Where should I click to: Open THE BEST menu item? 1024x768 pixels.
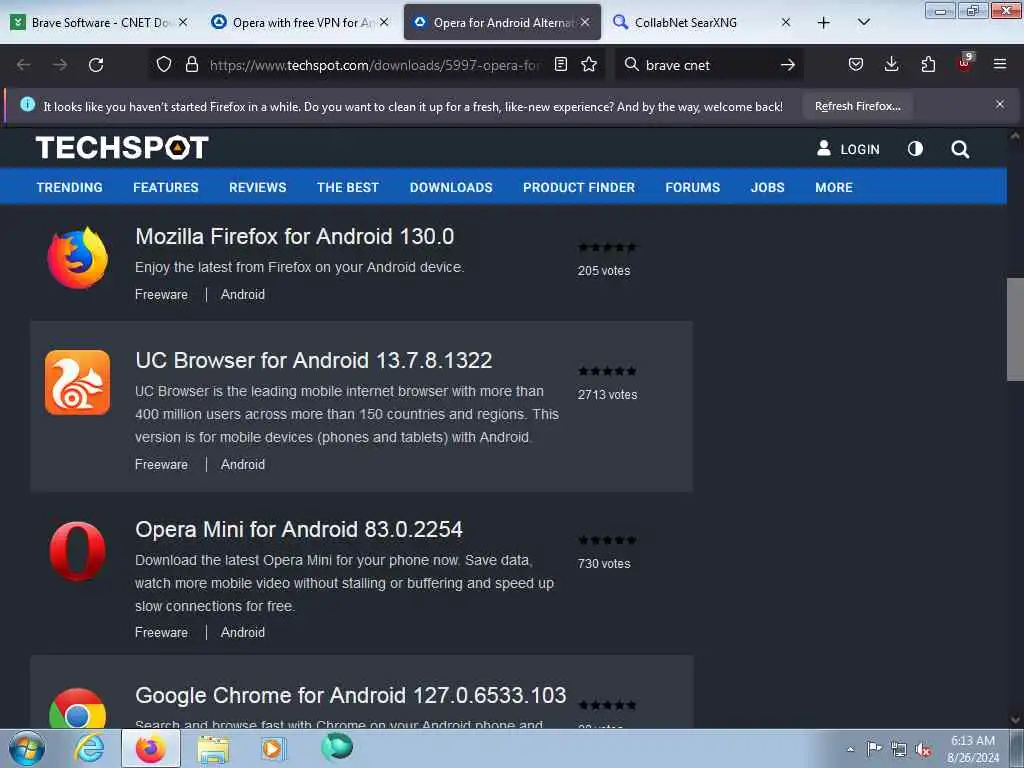click(x=347, y=187)
